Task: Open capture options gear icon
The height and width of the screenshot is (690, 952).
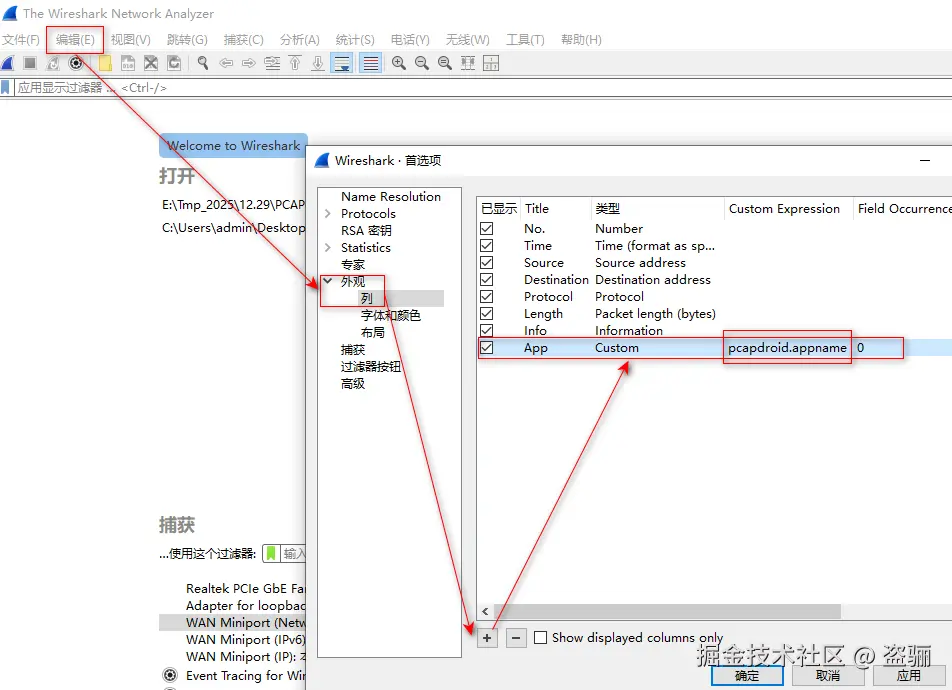Action: click(76, 63)
